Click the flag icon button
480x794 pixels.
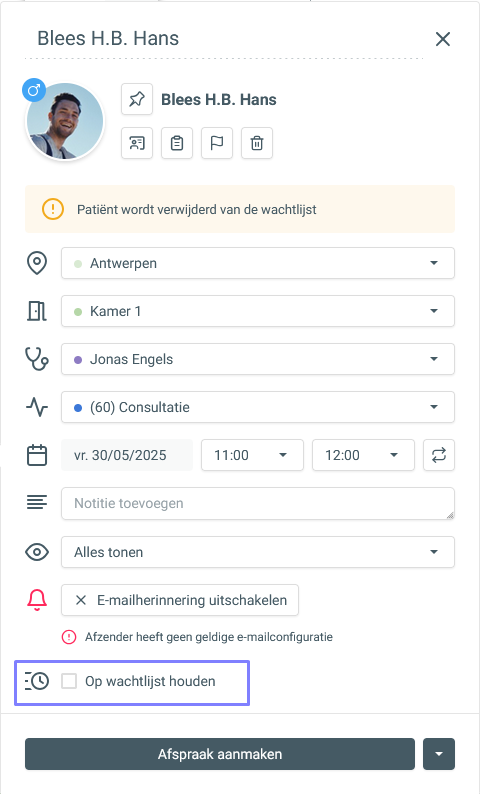pos(217,143)
